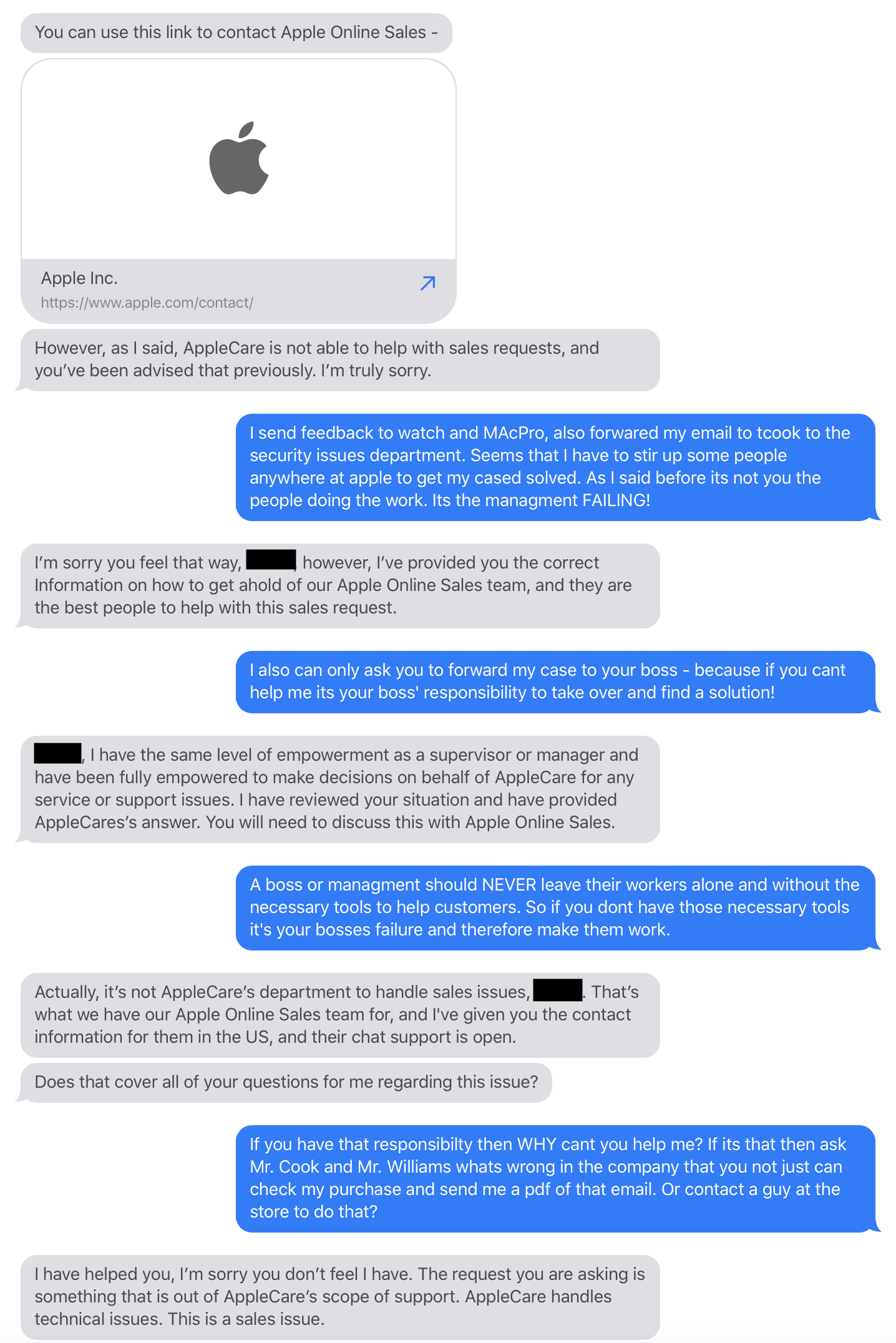
Task: Click the blue "If you have that responsibilty" message
Action: coord(555,1178)
